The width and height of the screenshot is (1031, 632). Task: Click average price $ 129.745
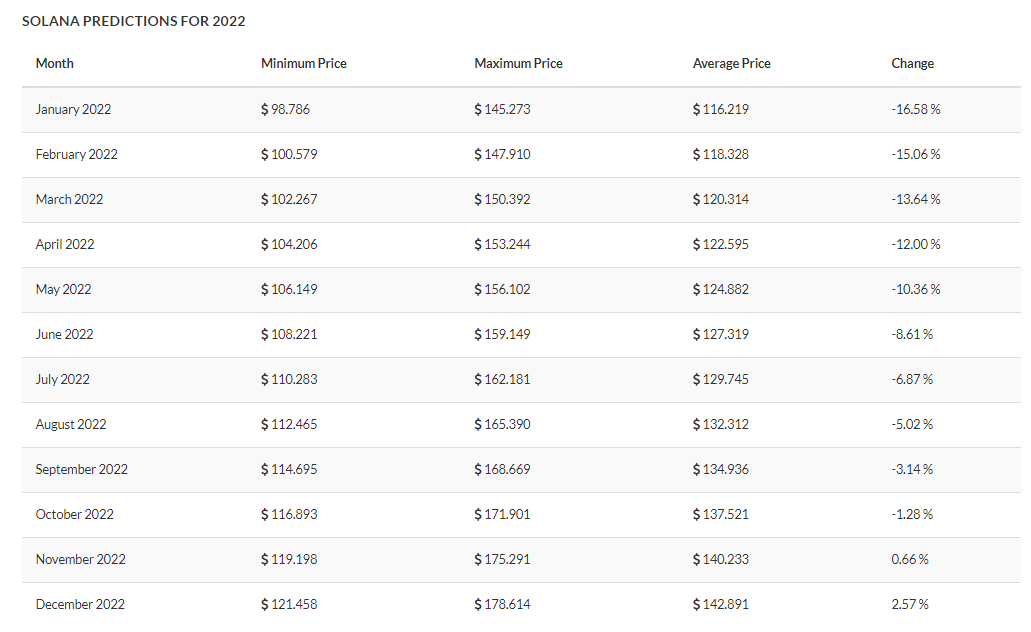point(721,379)
